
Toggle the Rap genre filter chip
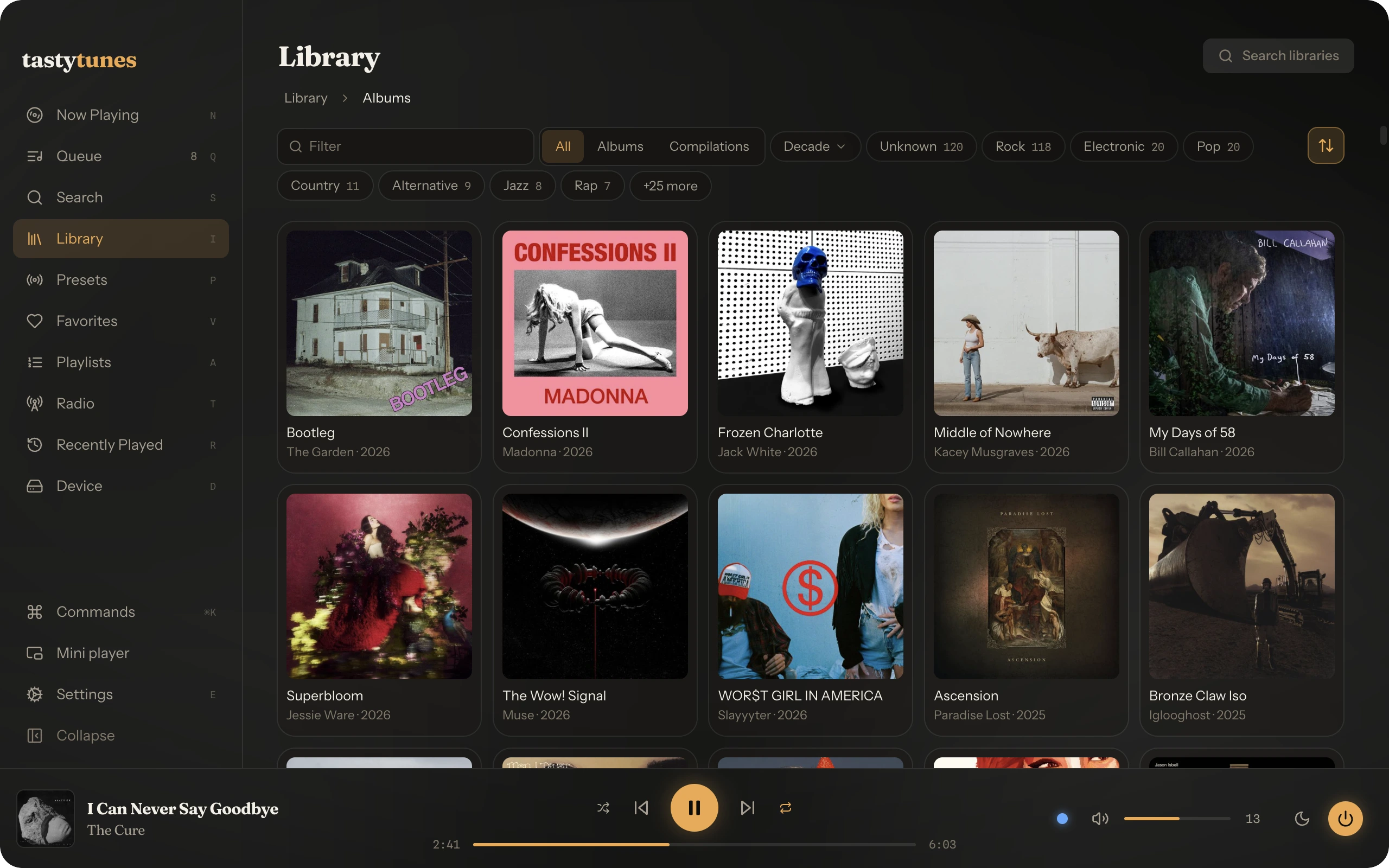click(x=592, y=186)
